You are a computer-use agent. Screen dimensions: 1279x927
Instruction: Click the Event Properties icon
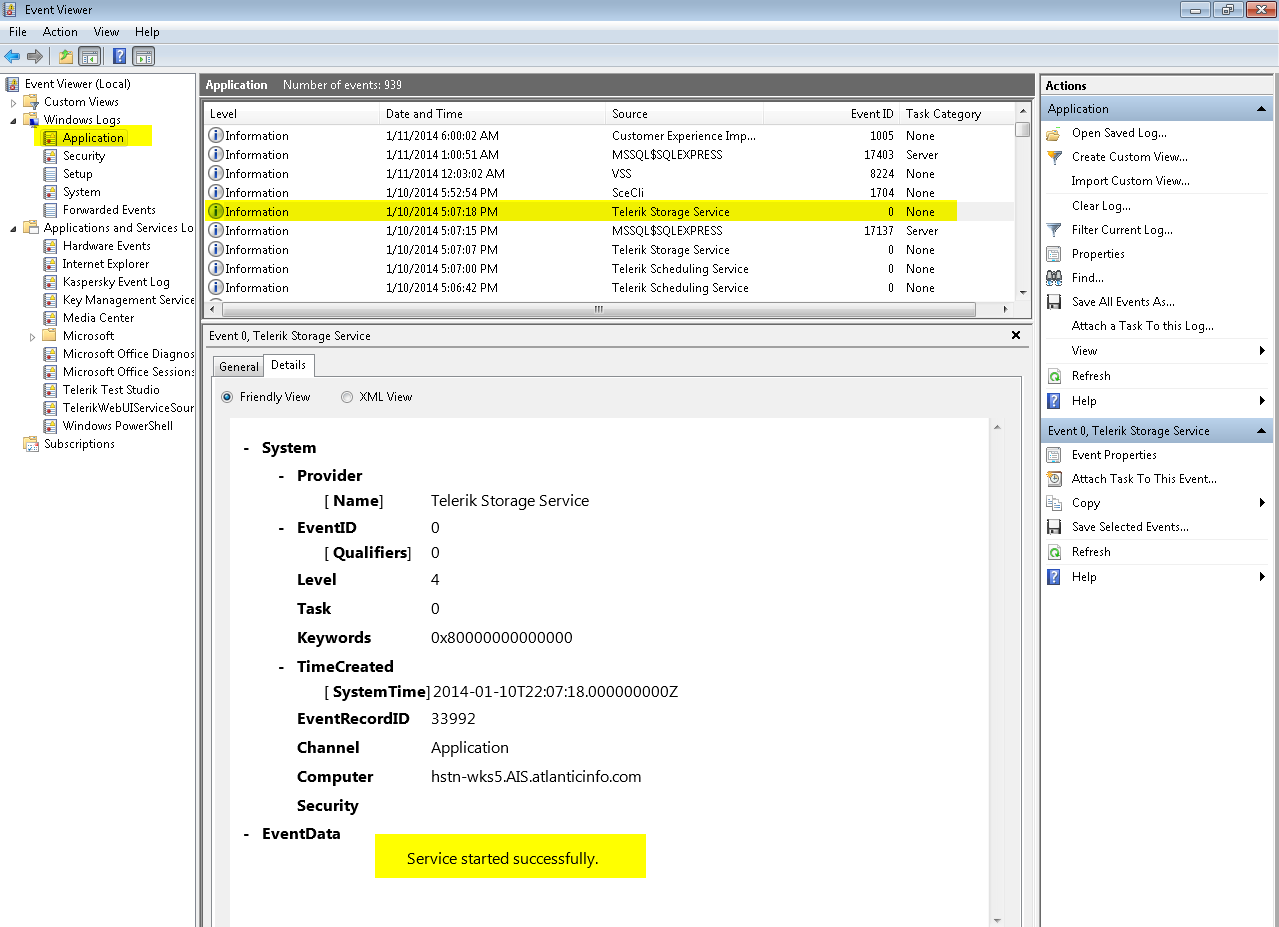coord(1054,455)
